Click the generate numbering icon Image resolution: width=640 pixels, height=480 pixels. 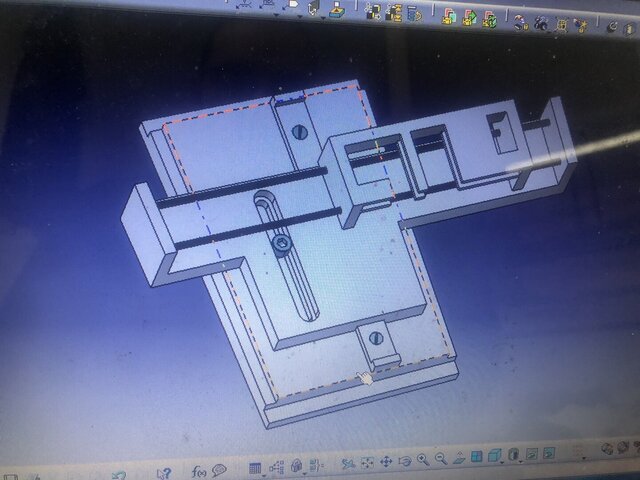click(413, 14)
